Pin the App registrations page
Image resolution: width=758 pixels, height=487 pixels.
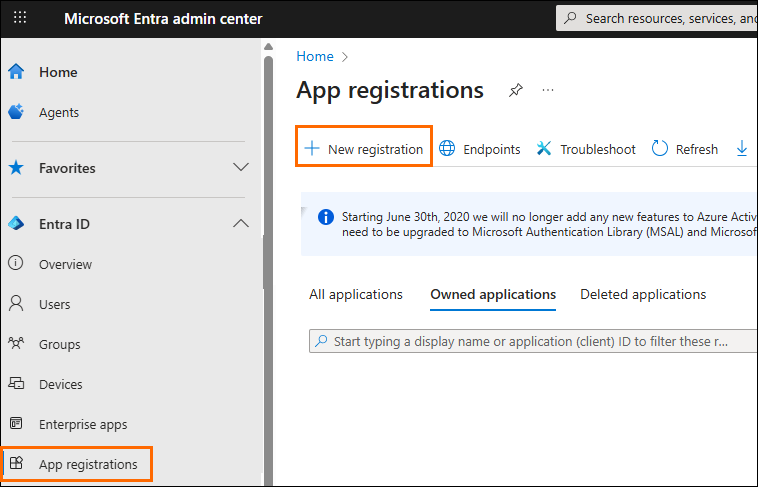[x=516, y=90]
